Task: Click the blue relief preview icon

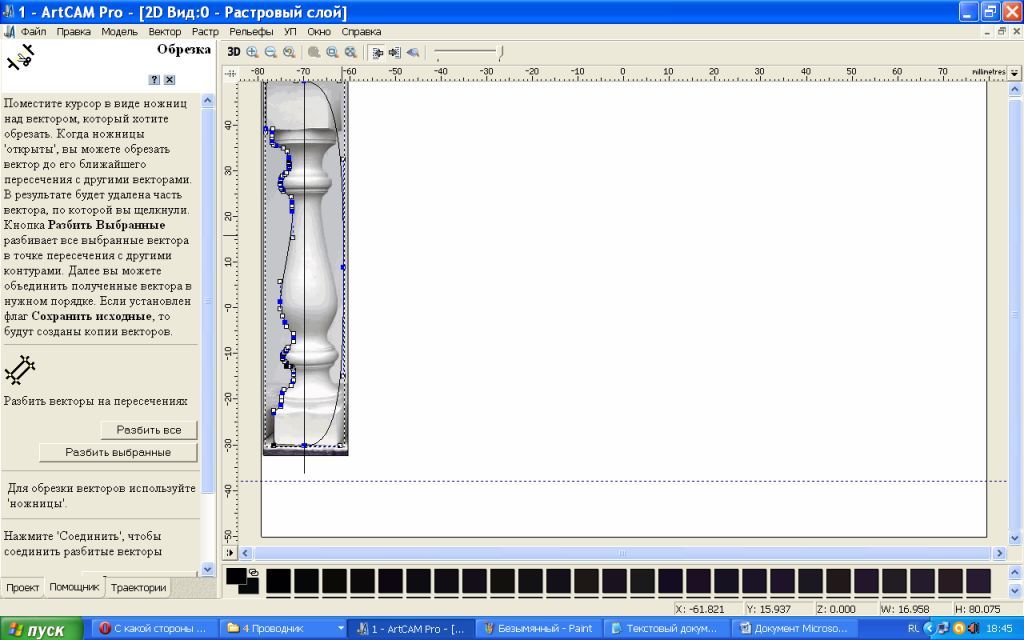Action: [413, 52]
